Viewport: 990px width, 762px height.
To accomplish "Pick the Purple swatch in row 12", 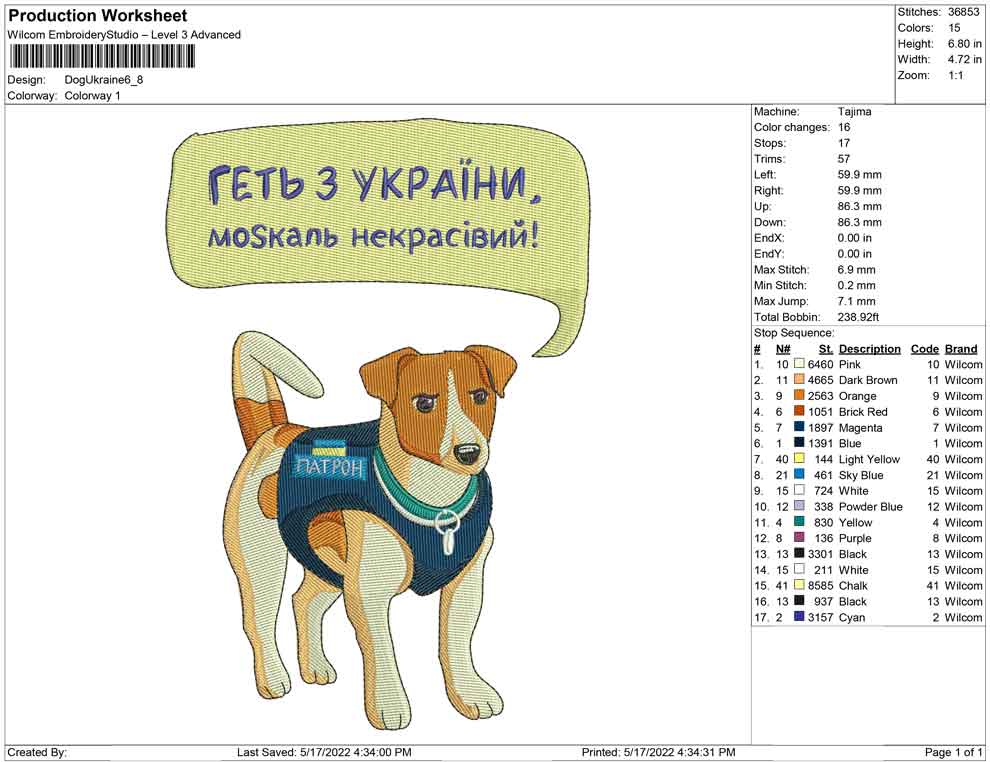I will coord(799,538).
